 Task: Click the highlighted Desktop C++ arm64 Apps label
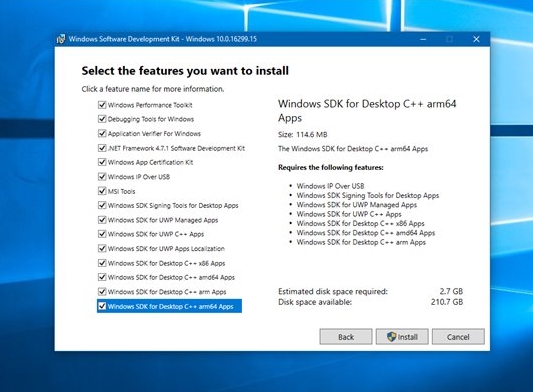(x=170, y=307)
